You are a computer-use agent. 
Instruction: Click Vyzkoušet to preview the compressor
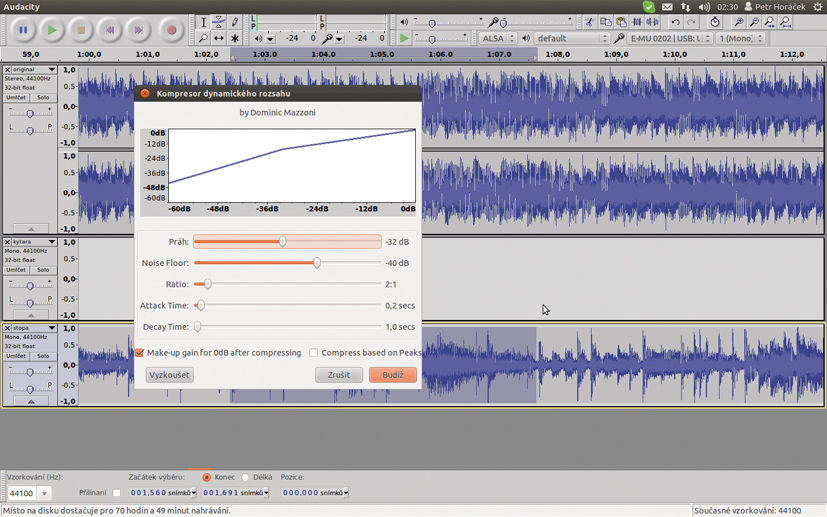tap(169, 375)
